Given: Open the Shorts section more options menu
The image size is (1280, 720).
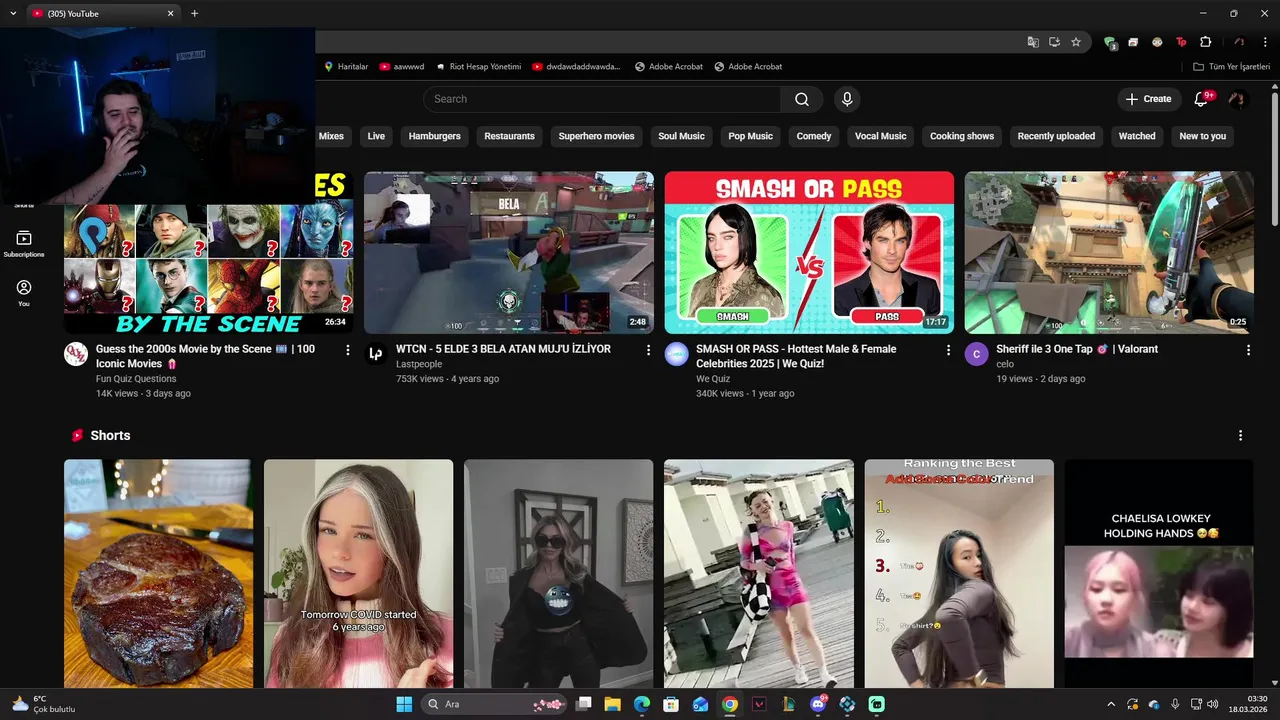Looking at the screenshot, I should [1240, 436].
